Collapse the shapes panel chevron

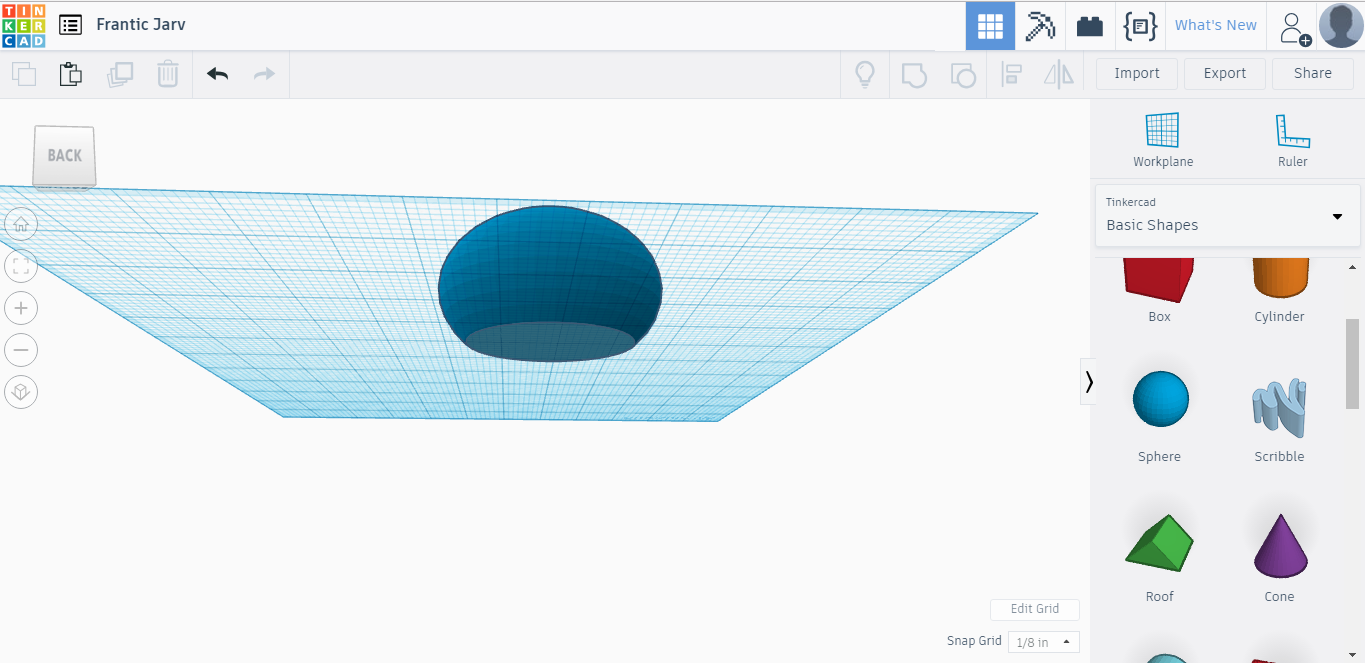(x=1088, y=381)
